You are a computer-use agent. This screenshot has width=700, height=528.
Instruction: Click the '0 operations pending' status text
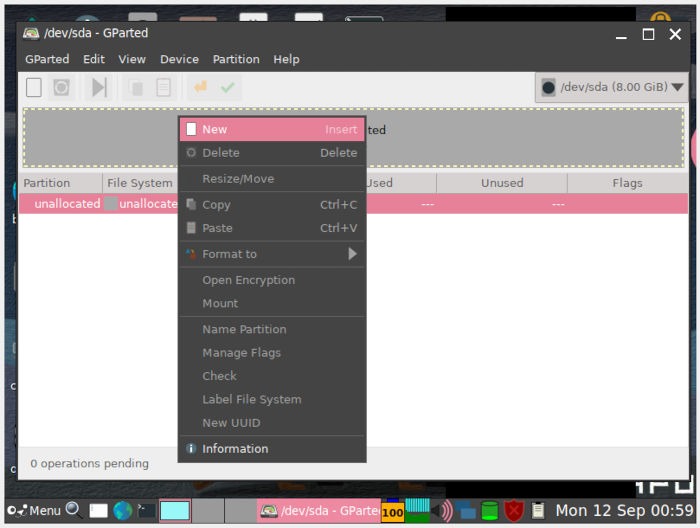89,464
